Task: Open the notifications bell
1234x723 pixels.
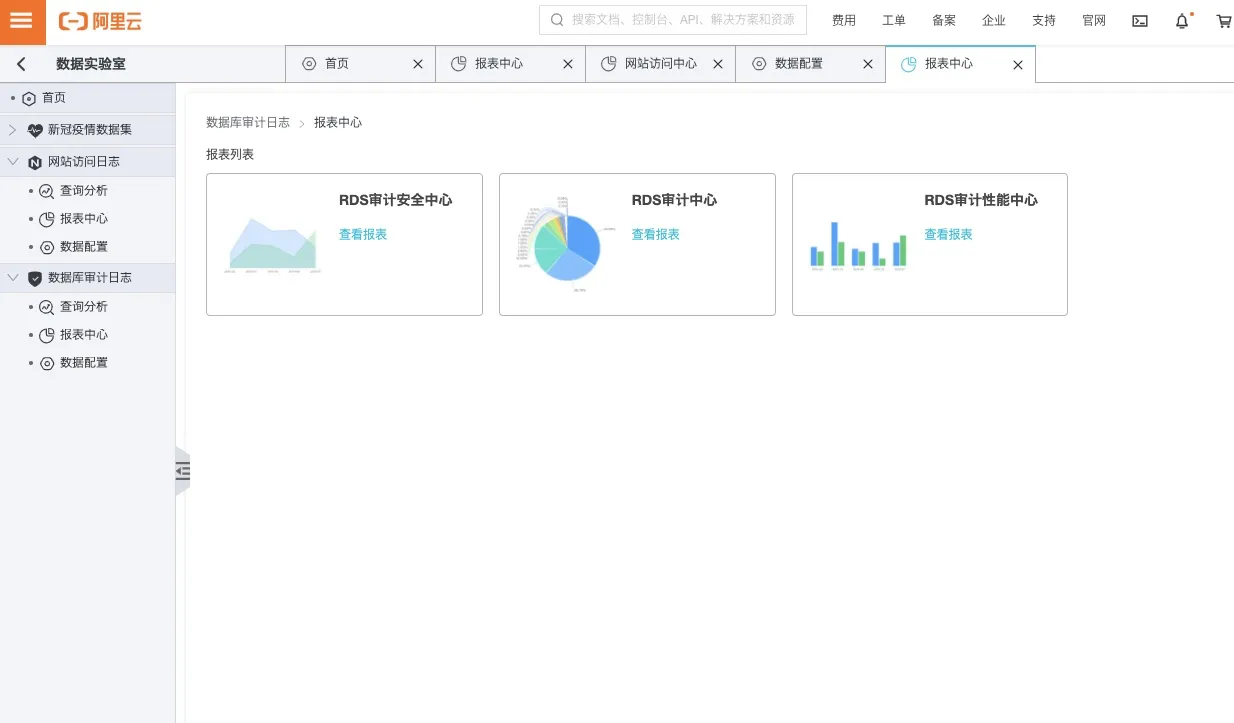Action: point(1182,20)
